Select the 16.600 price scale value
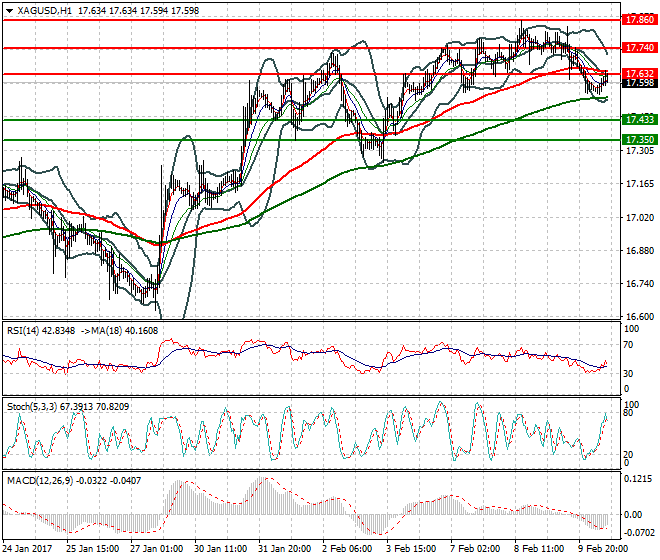Image resolution: width=660 pixels, height=560 pixels. click(640, 317)
